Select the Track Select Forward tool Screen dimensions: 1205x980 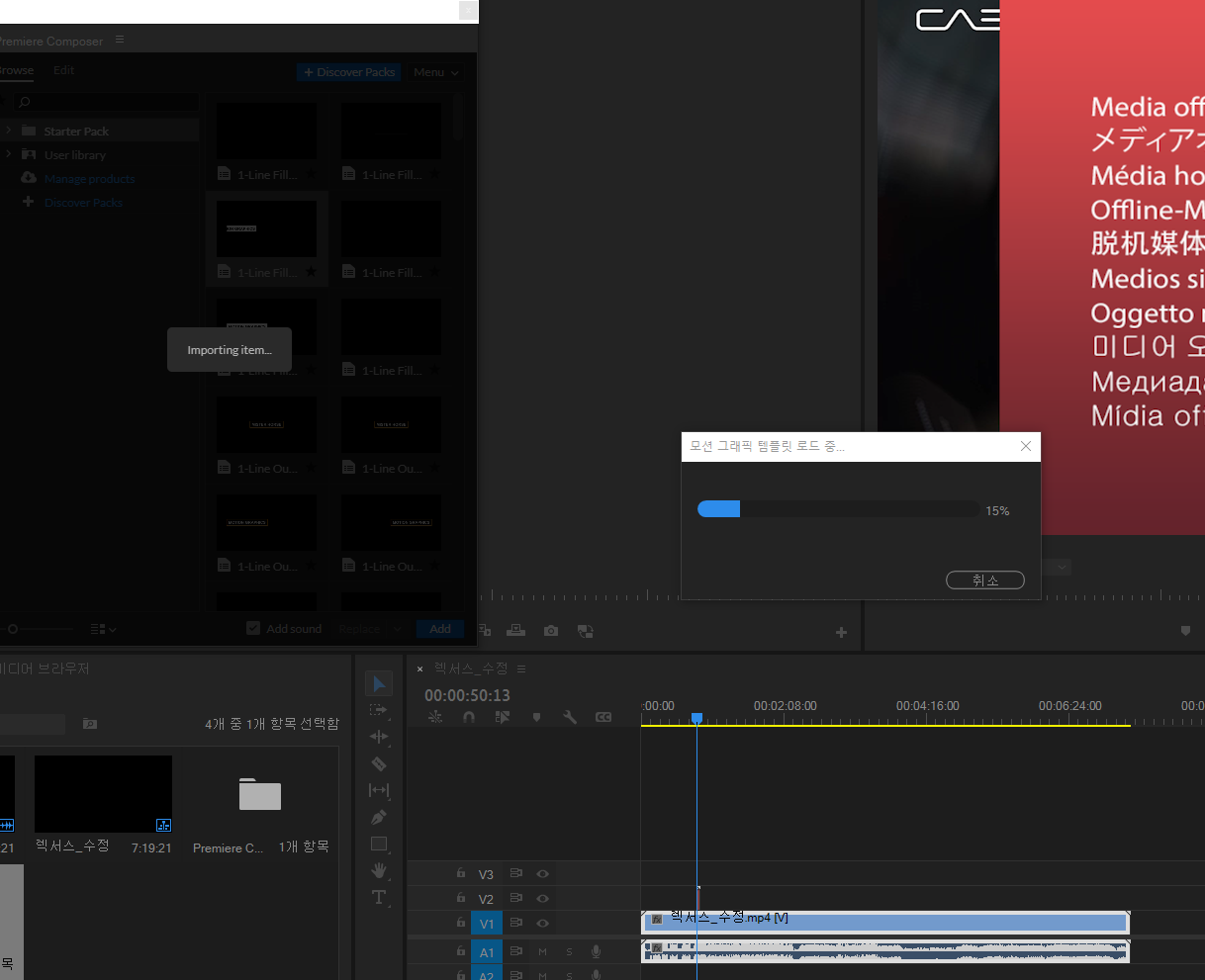pyautogui.click(x=379, y=710)
